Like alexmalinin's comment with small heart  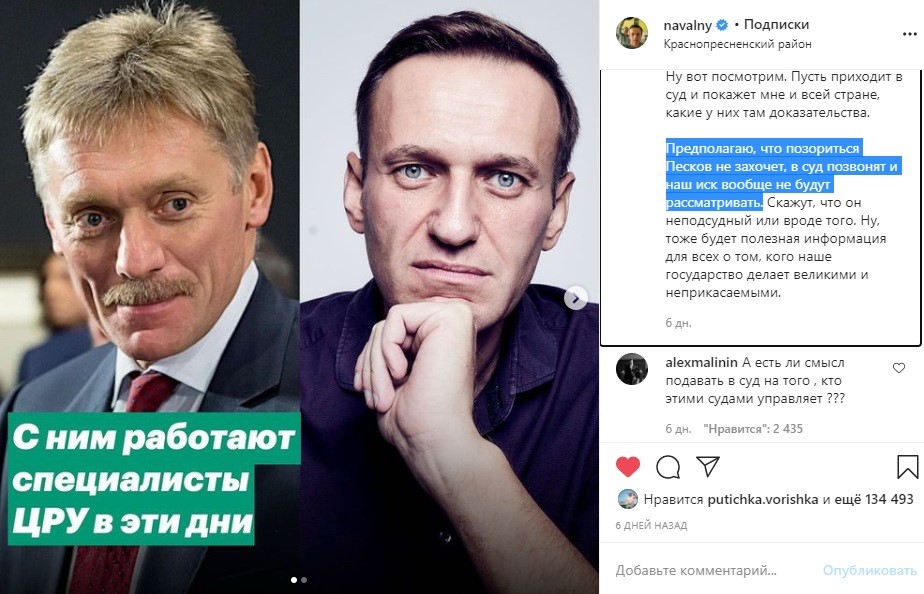tap(899, 368)
